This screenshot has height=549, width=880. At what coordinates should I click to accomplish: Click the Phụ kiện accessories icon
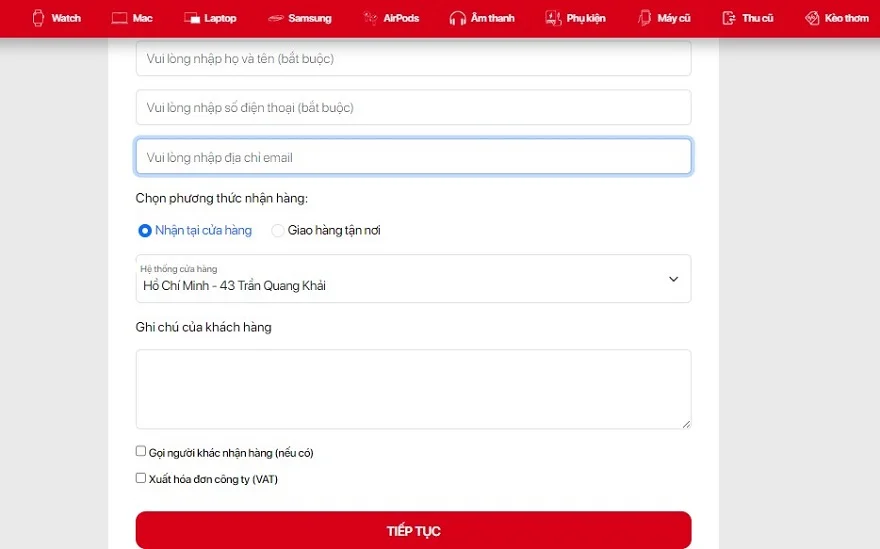click(x=553, y=18)
